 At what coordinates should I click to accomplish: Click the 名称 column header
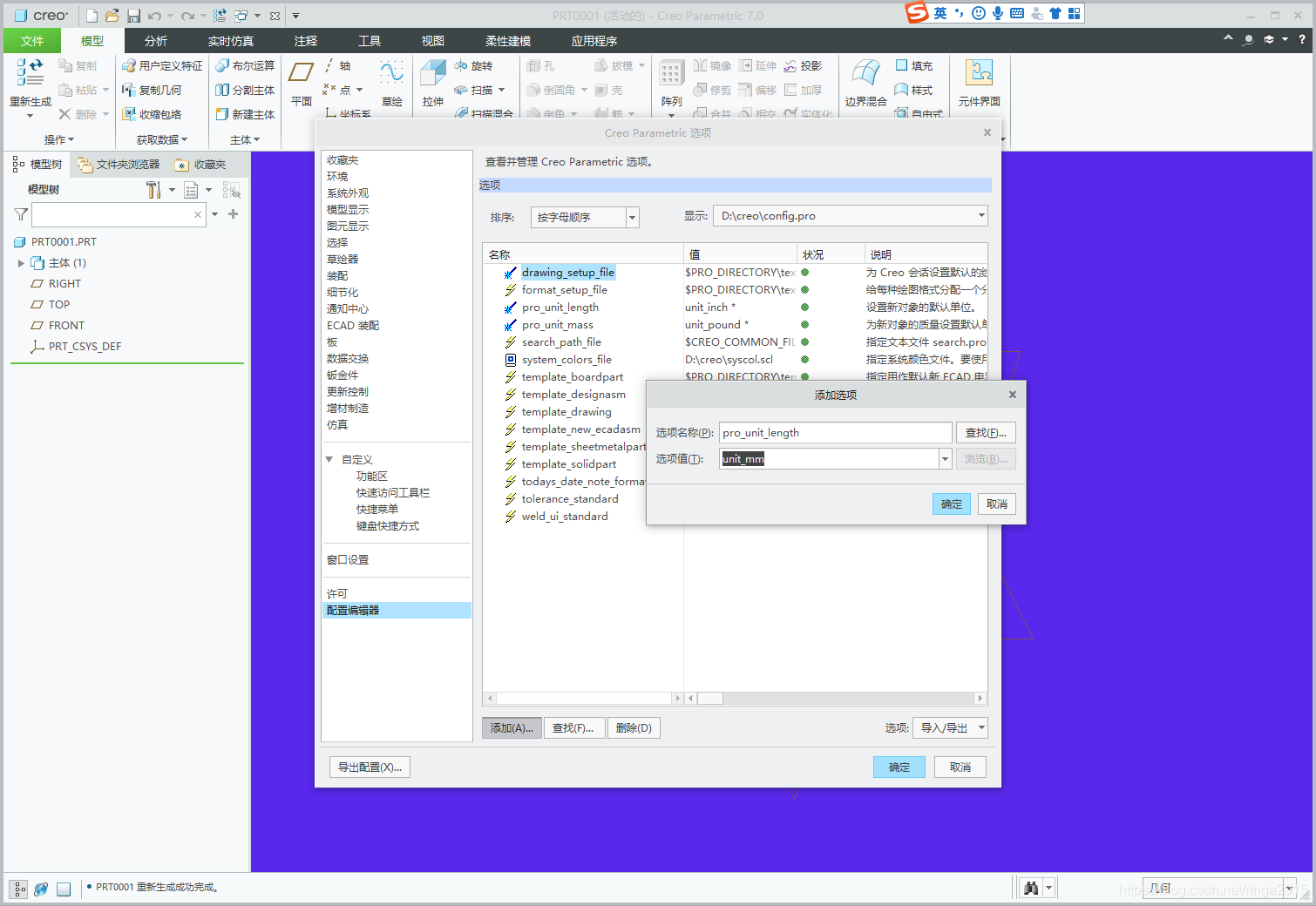pos(583,254)
